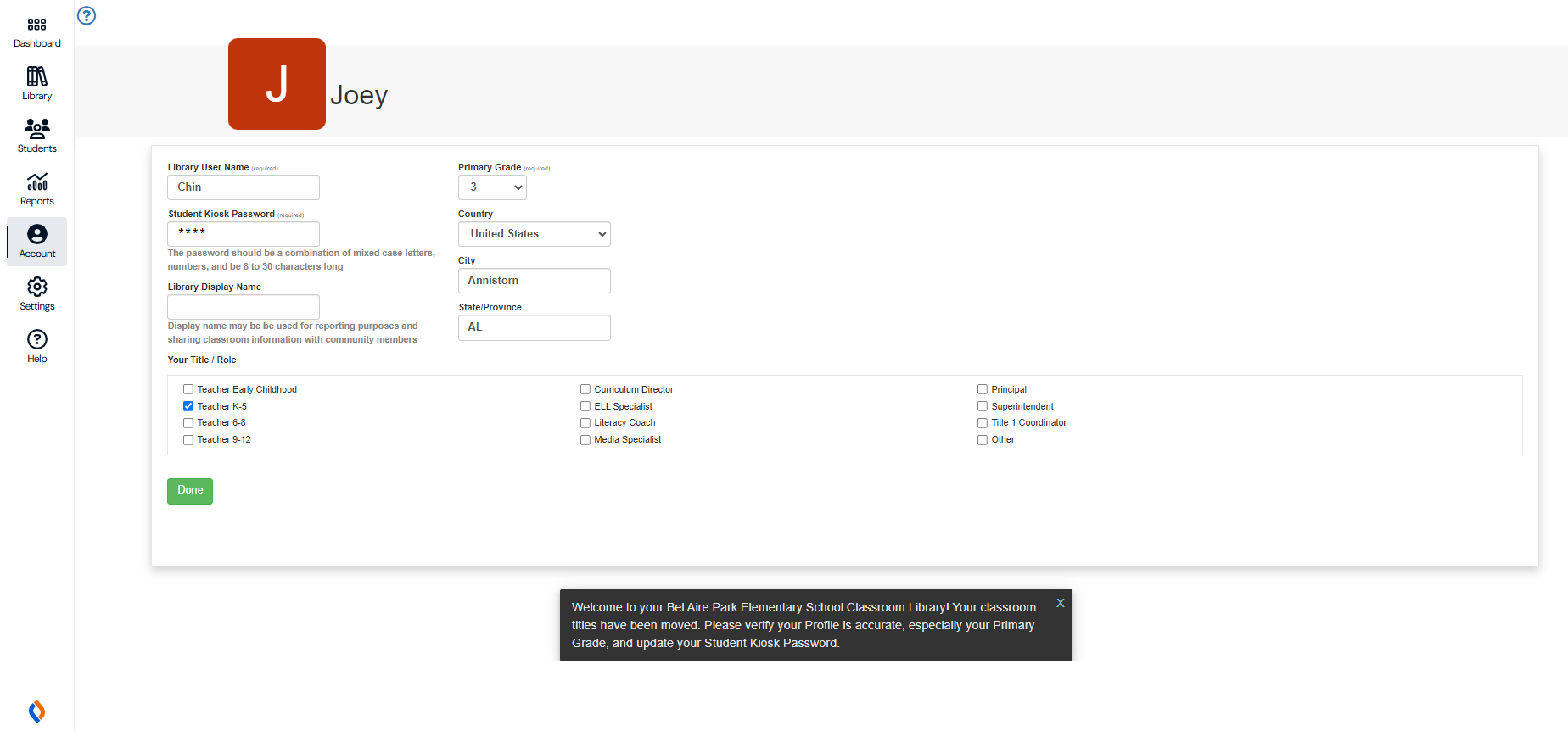Screen dimensions: 1568x731
Task: Dismiss the welcome notification with X
Action: [1060, 603]
